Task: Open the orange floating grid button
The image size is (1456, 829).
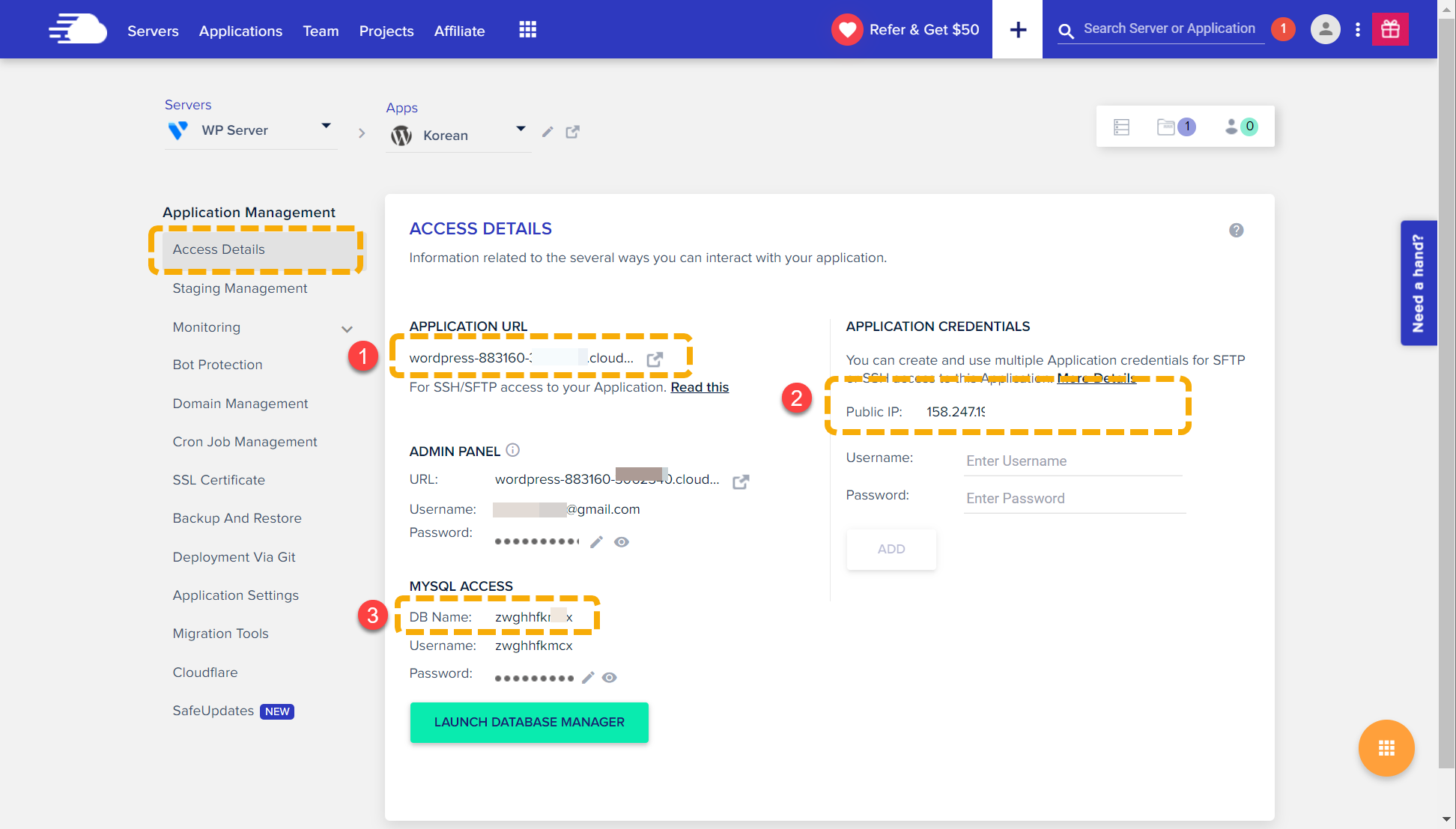Action: click(x=1386, y=748)
